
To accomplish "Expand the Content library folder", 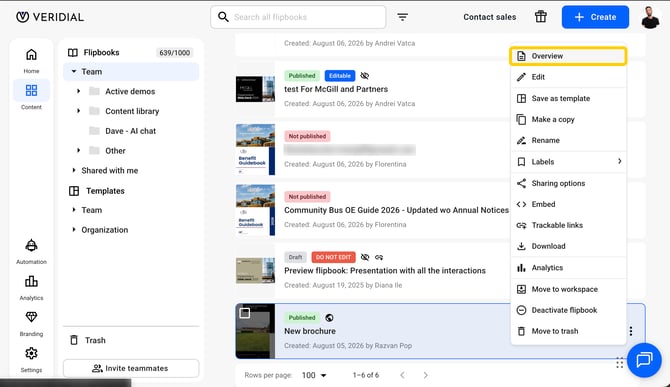I will [x=78, y=111].
